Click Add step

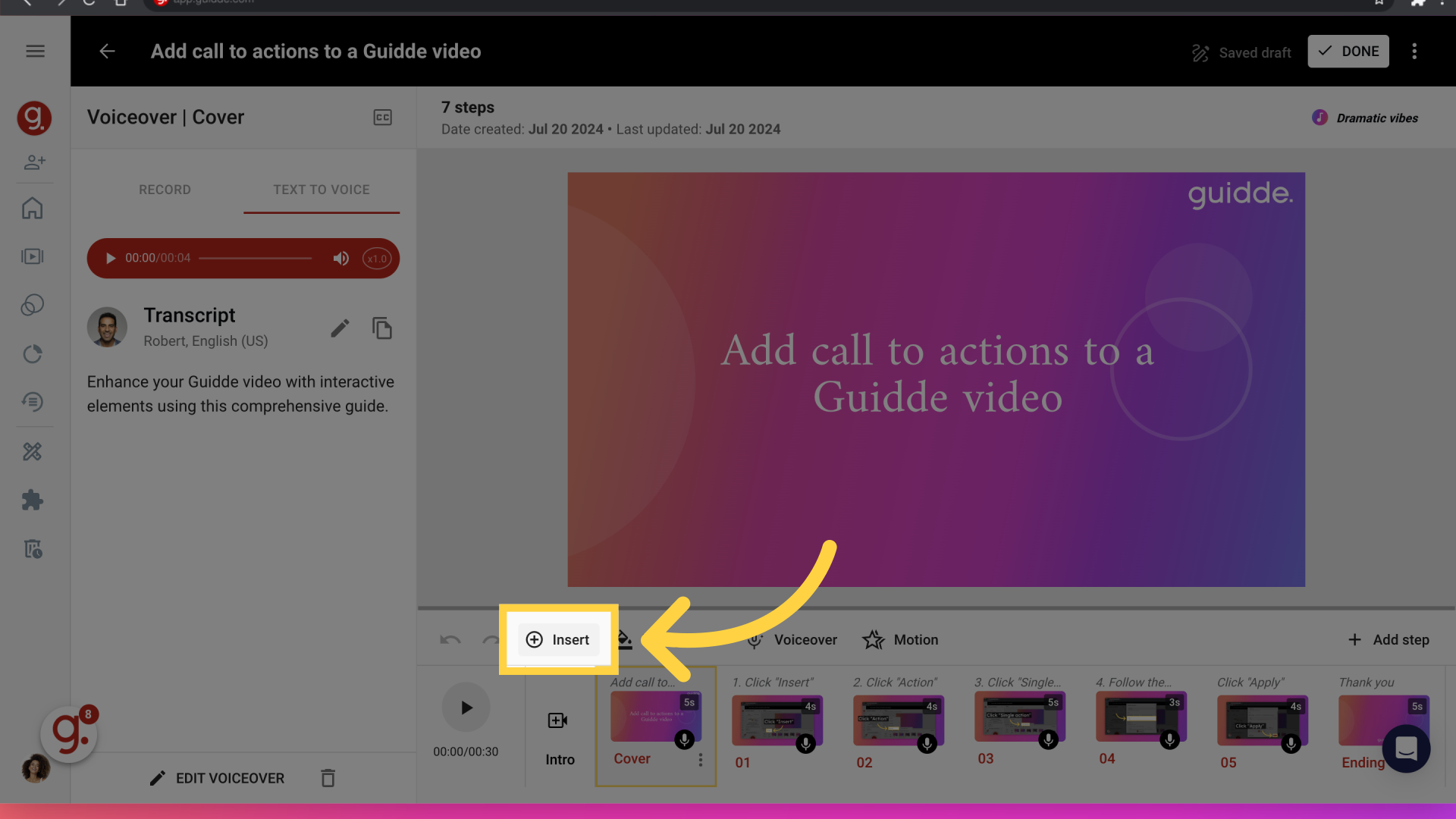coord(1389,640)
